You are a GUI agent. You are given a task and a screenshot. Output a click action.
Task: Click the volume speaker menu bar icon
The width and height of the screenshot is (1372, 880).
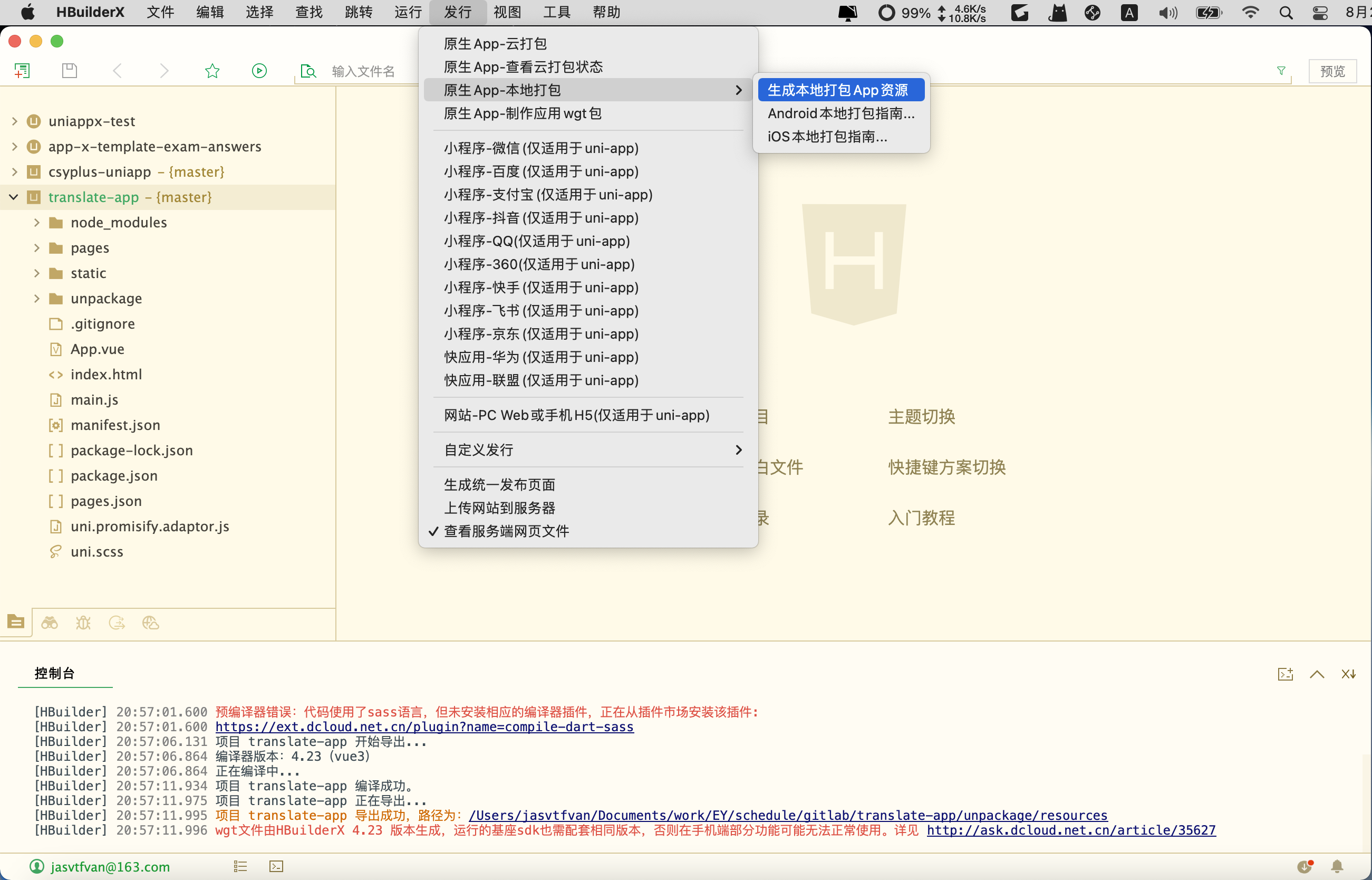[1167, 13]
